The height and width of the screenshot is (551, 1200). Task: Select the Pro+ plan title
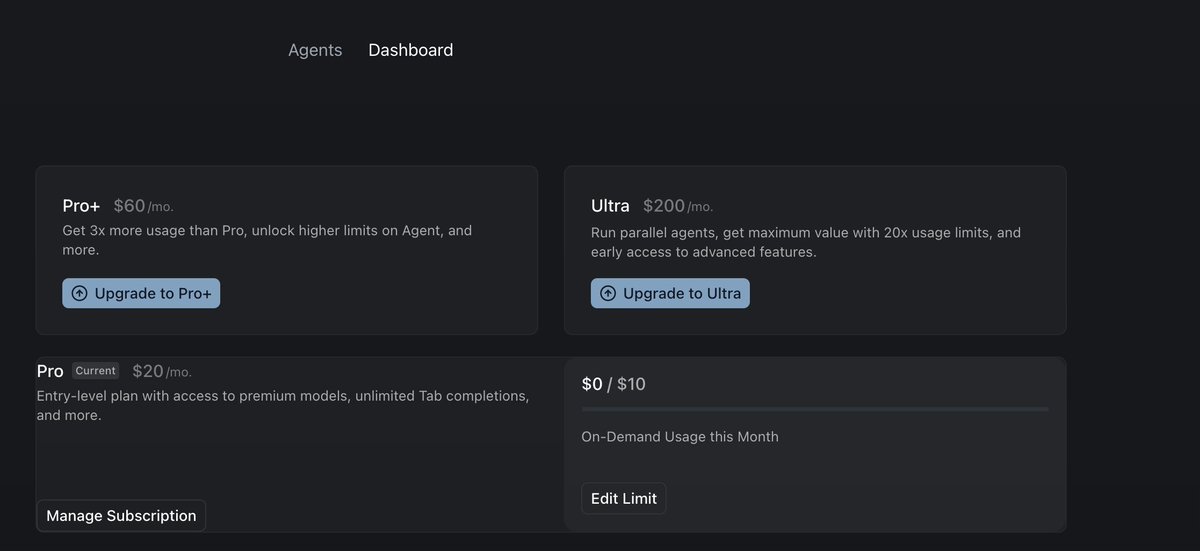pyautogui.click(x=81, y=206)
